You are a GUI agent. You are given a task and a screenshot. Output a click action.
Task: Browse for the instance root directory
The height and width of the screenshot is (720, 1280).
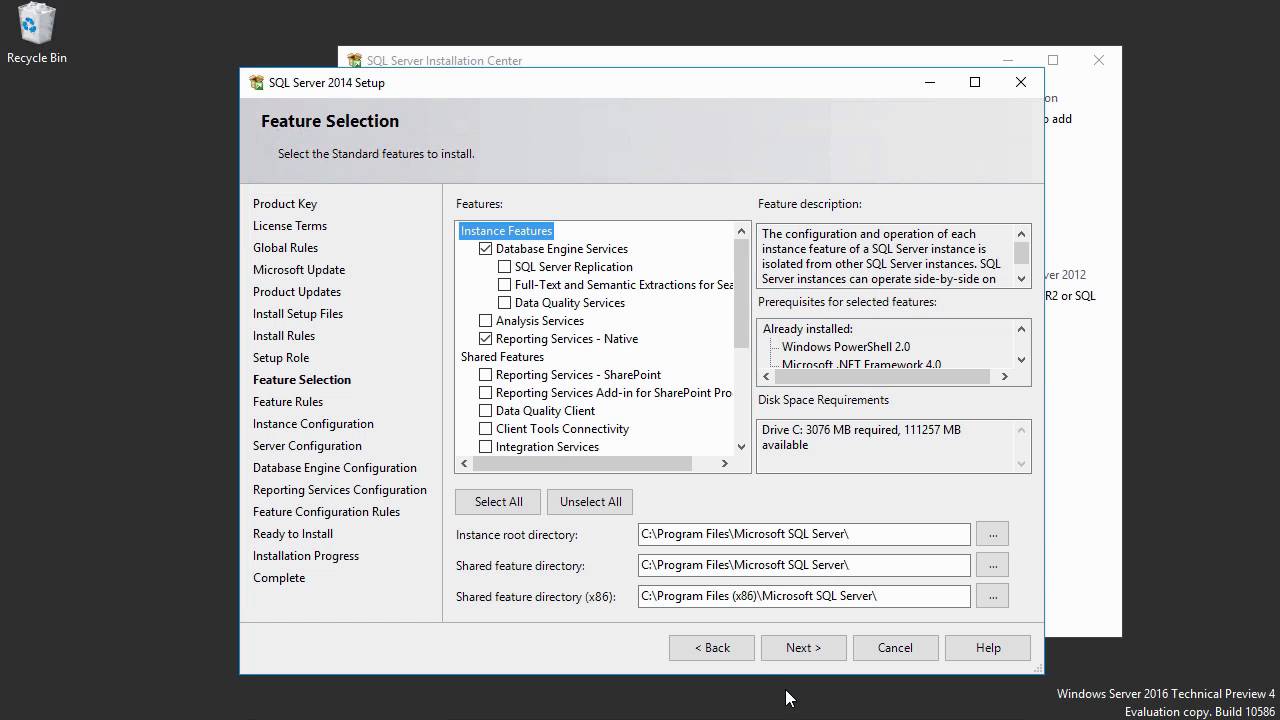[x=993, y=535]
